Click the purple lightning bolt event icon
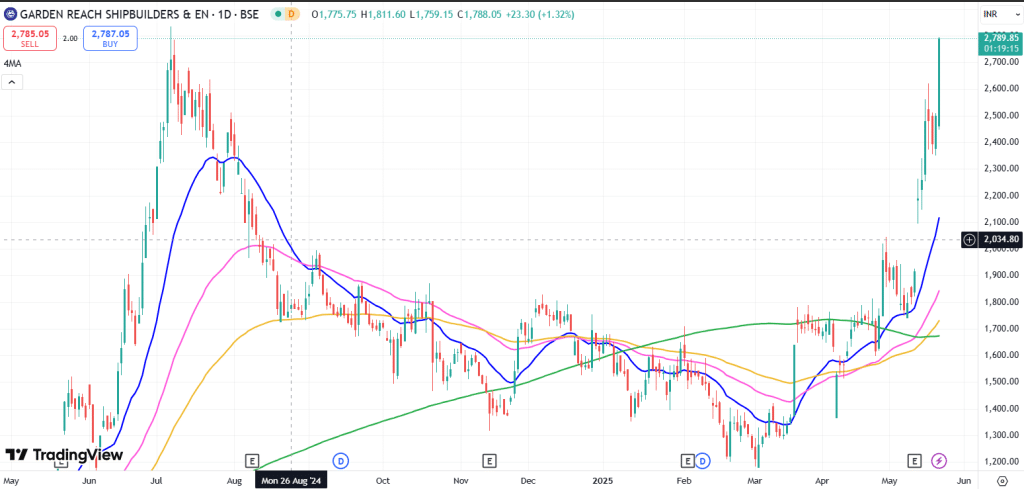Viewport: 1024px width, 489px height. pyautogui.click(x=939, y=461)
